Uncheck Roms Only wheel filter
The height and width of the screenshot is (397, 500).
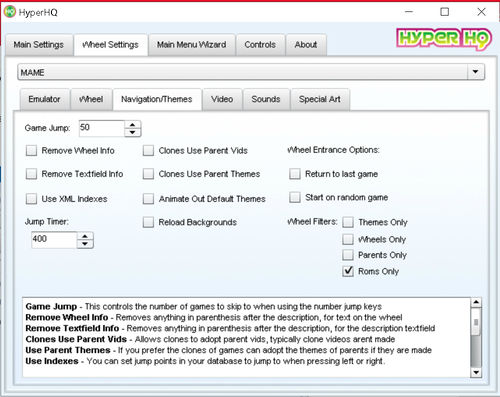[x=348, y=271]
